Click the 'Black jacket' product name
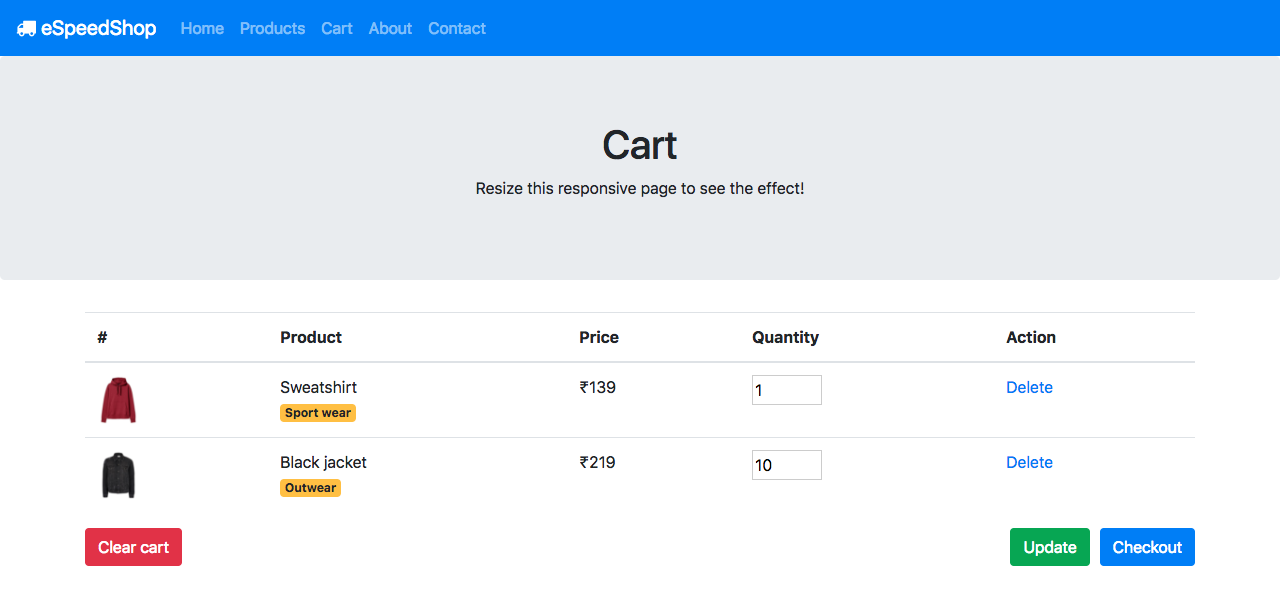The height and width of the screenshot is (610, 1280). (x=322, y=462)
